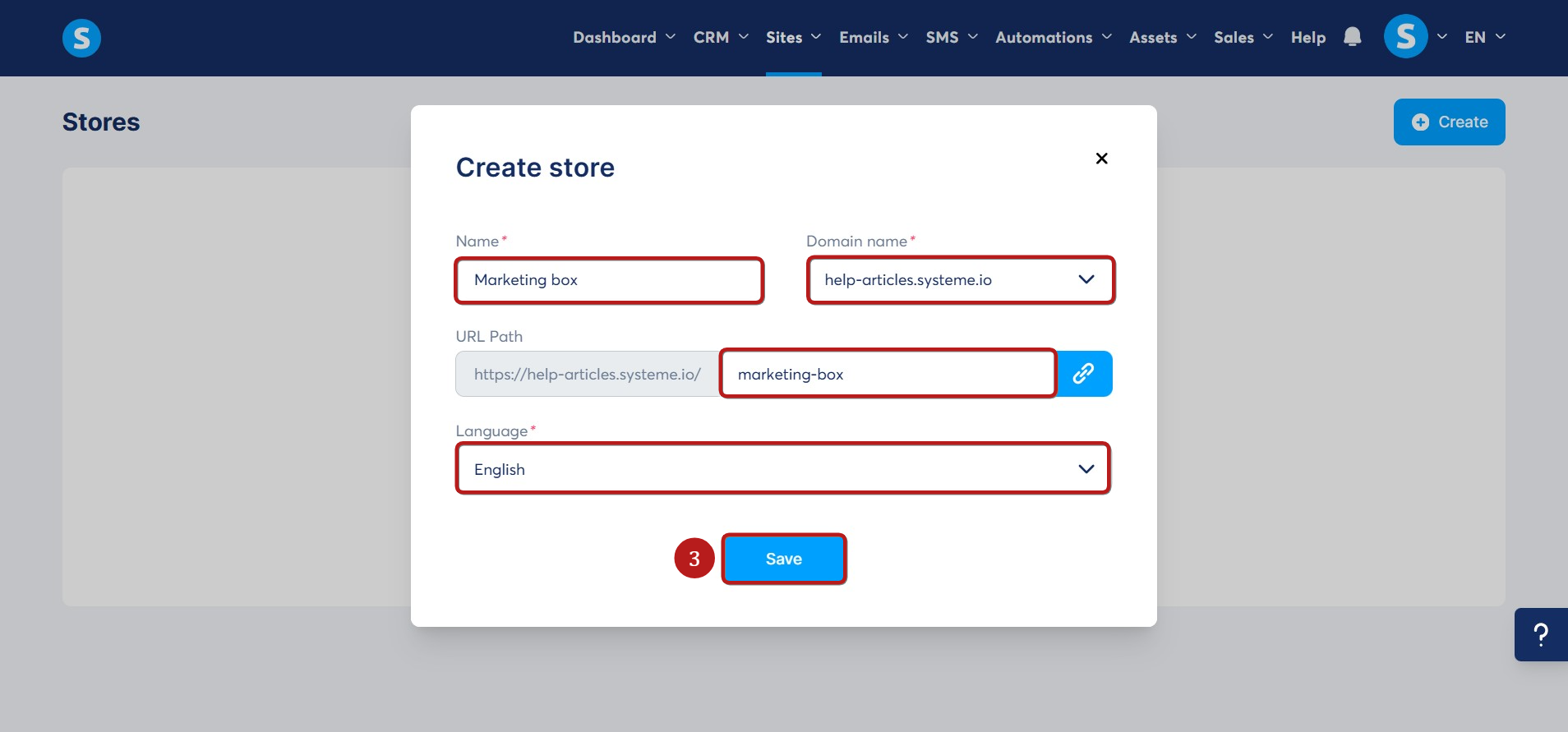Expand the Dashboard menu
Screen dimensions: 1568x732
tap(624, 37)
